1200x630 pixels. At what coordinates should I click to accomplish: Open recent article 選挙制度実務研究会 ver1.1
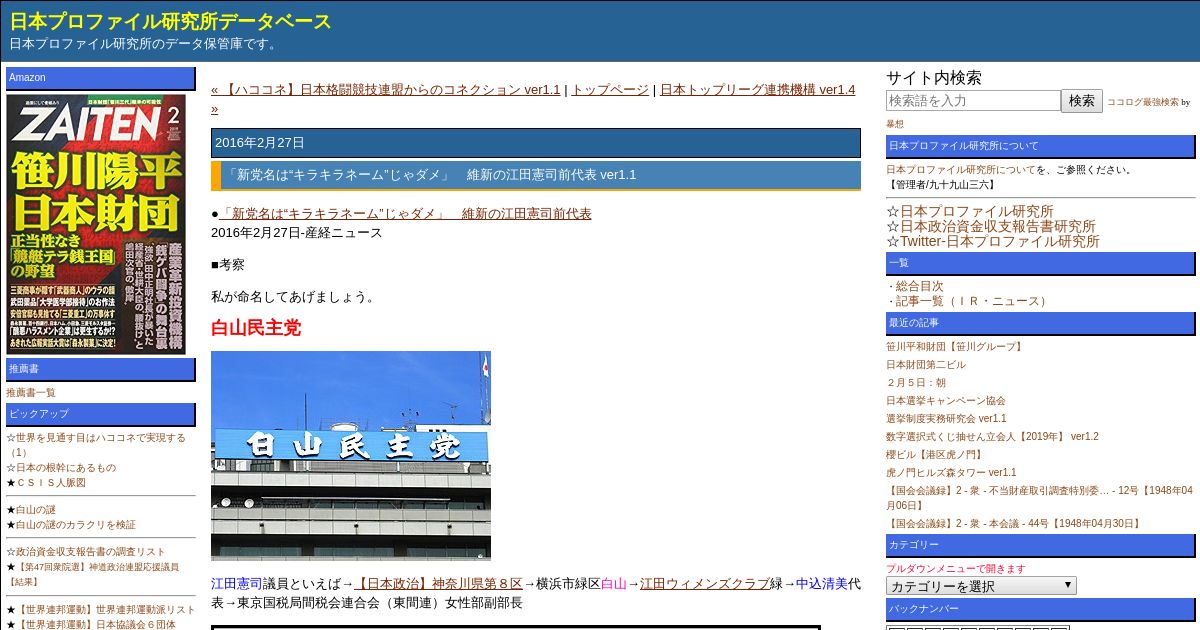click(x=946, y=419)
